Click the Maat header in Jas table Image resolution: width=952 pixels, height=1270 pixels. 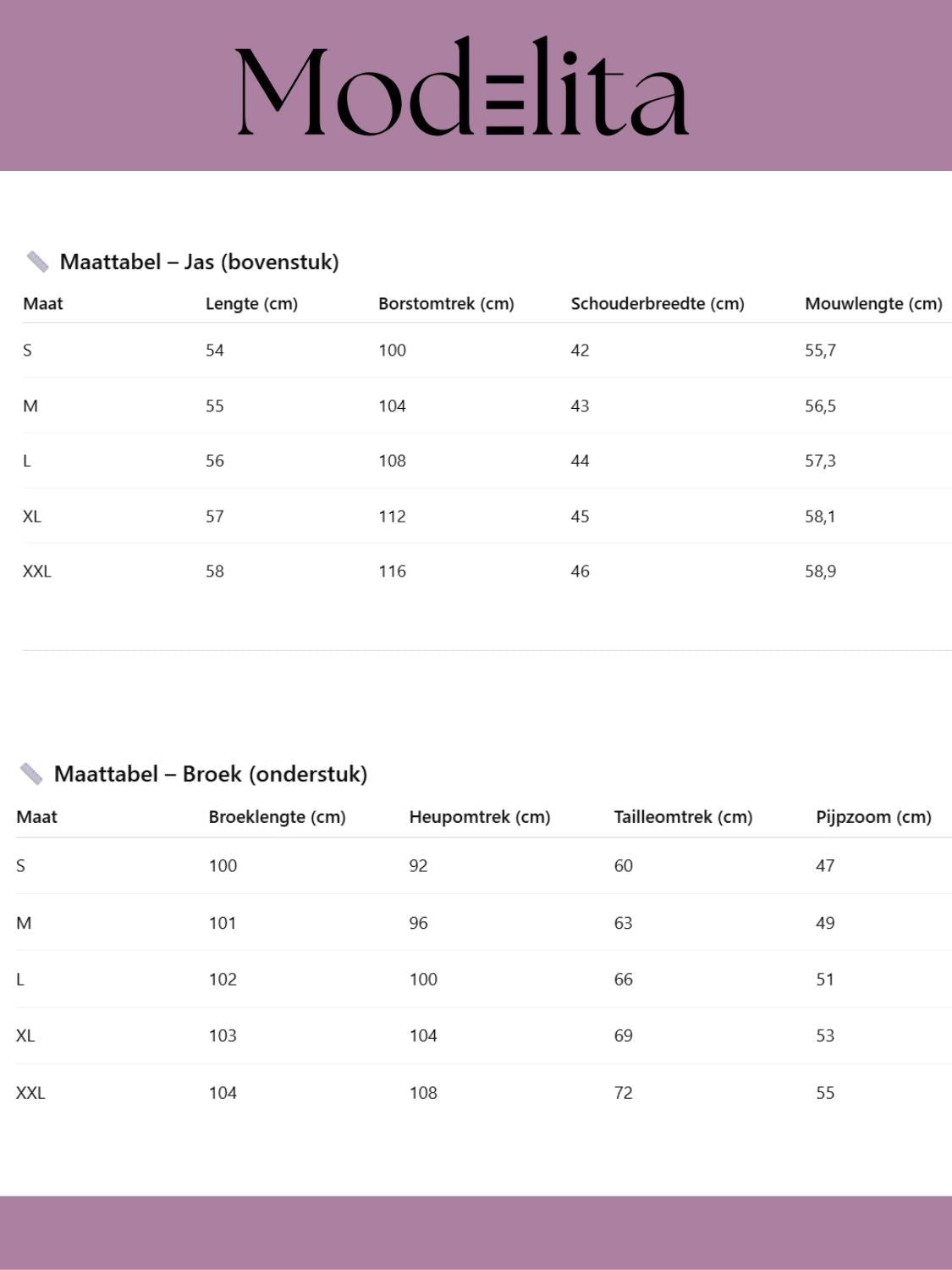click(43, 304)
